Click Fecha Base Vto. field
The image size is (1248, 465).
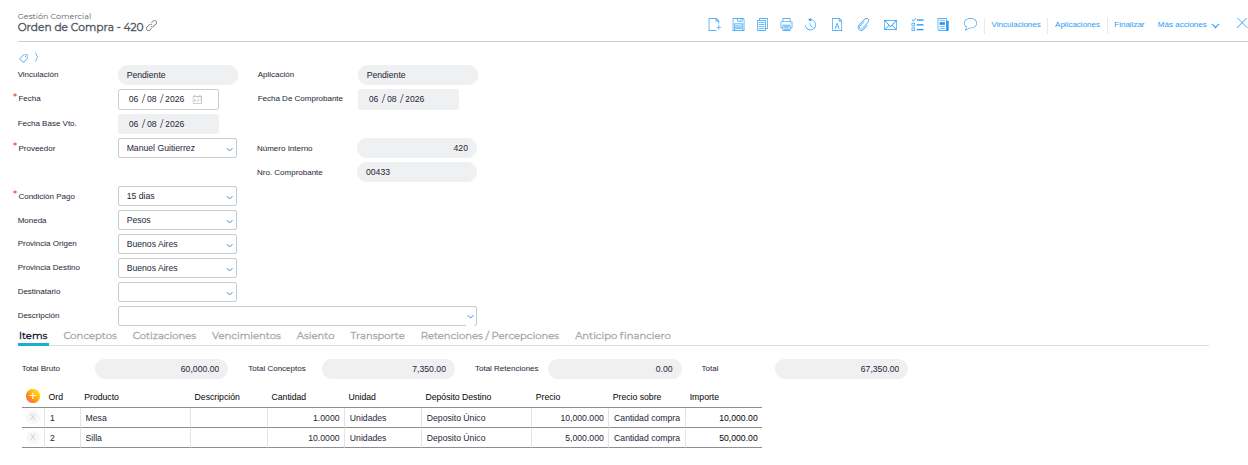[x=168, y=124]
